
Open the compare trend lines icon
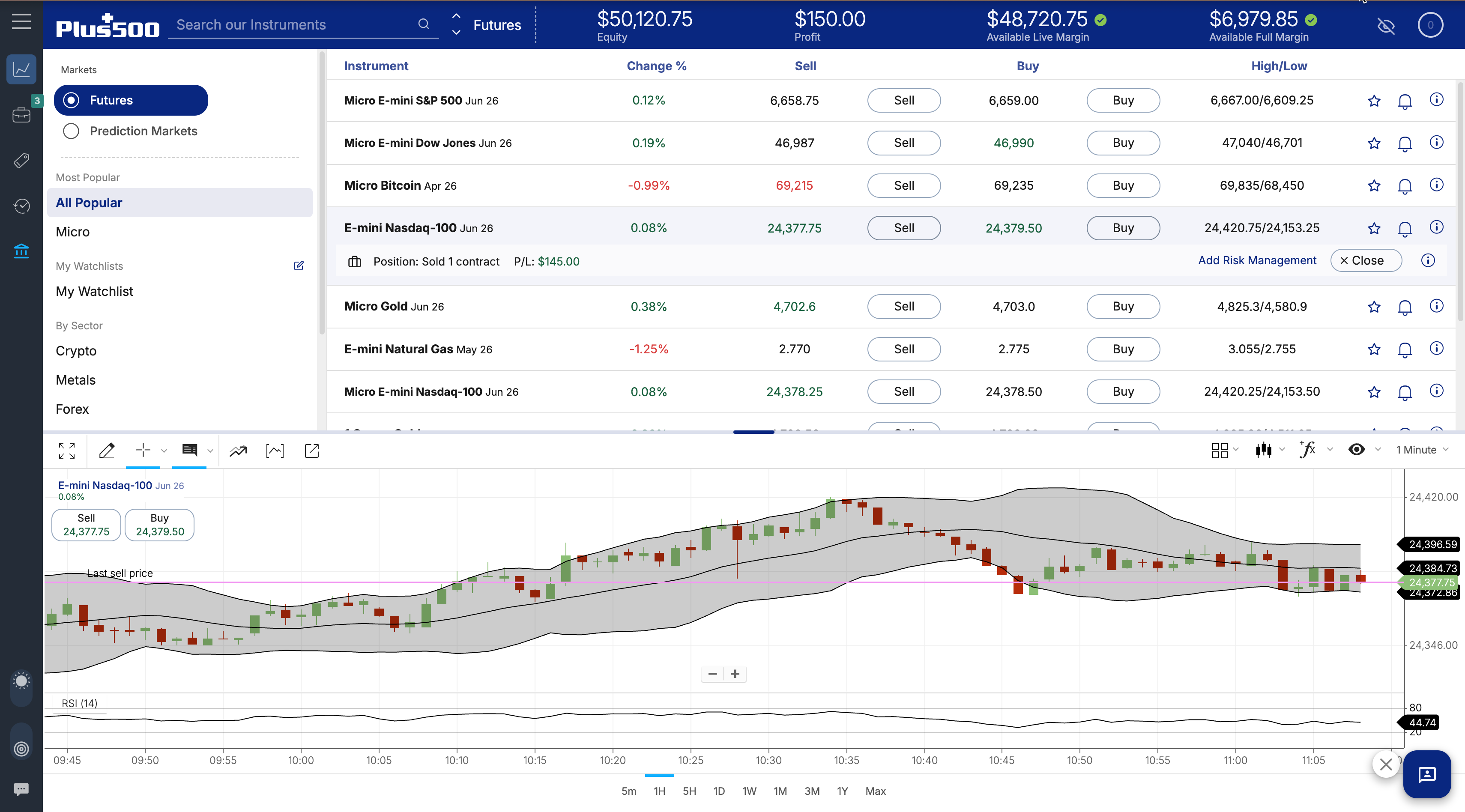238,451
